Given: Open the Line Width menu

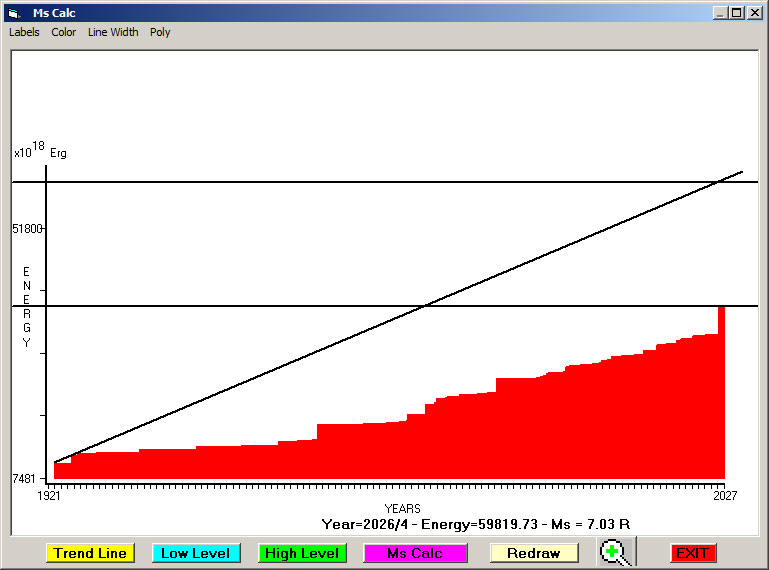Looking at the screenshot, I should [113, 32].
